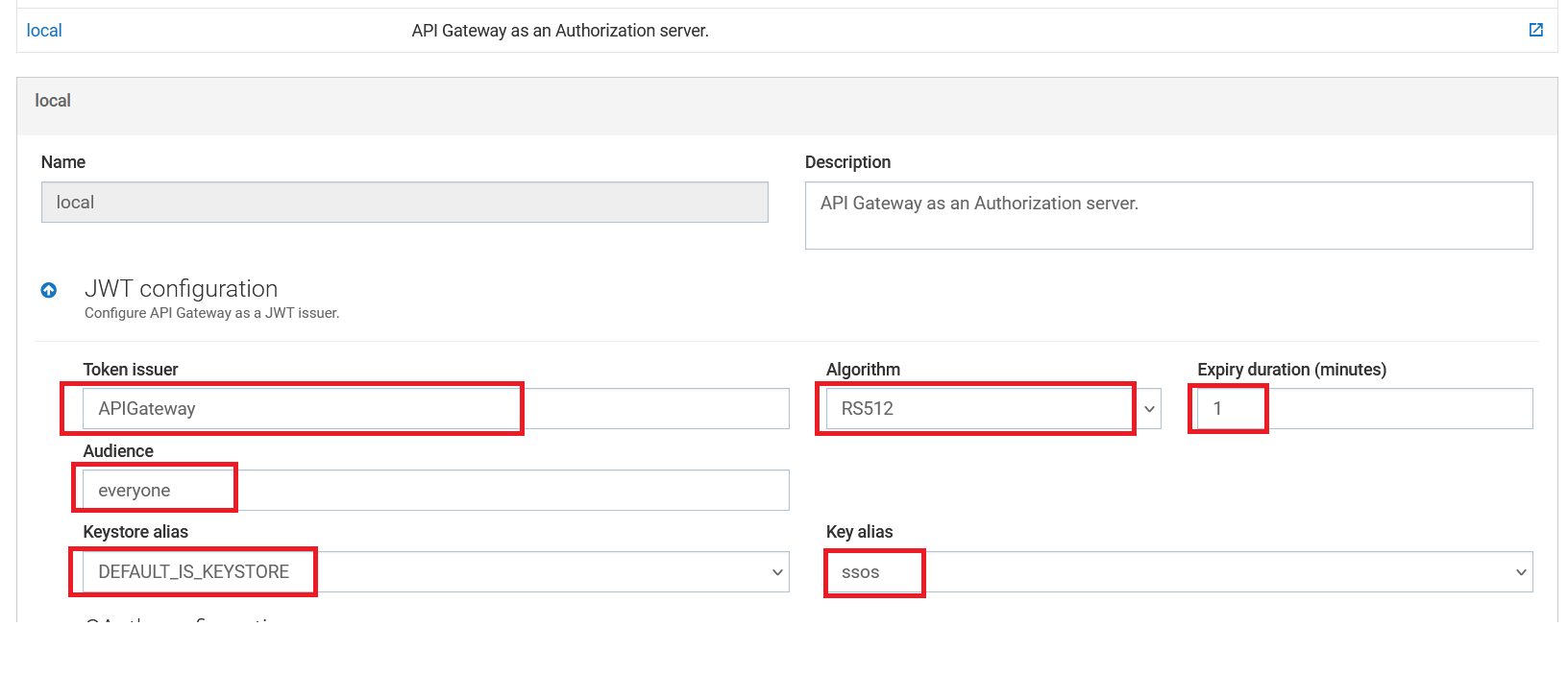Open the external link icon for local

point(1535,30)
